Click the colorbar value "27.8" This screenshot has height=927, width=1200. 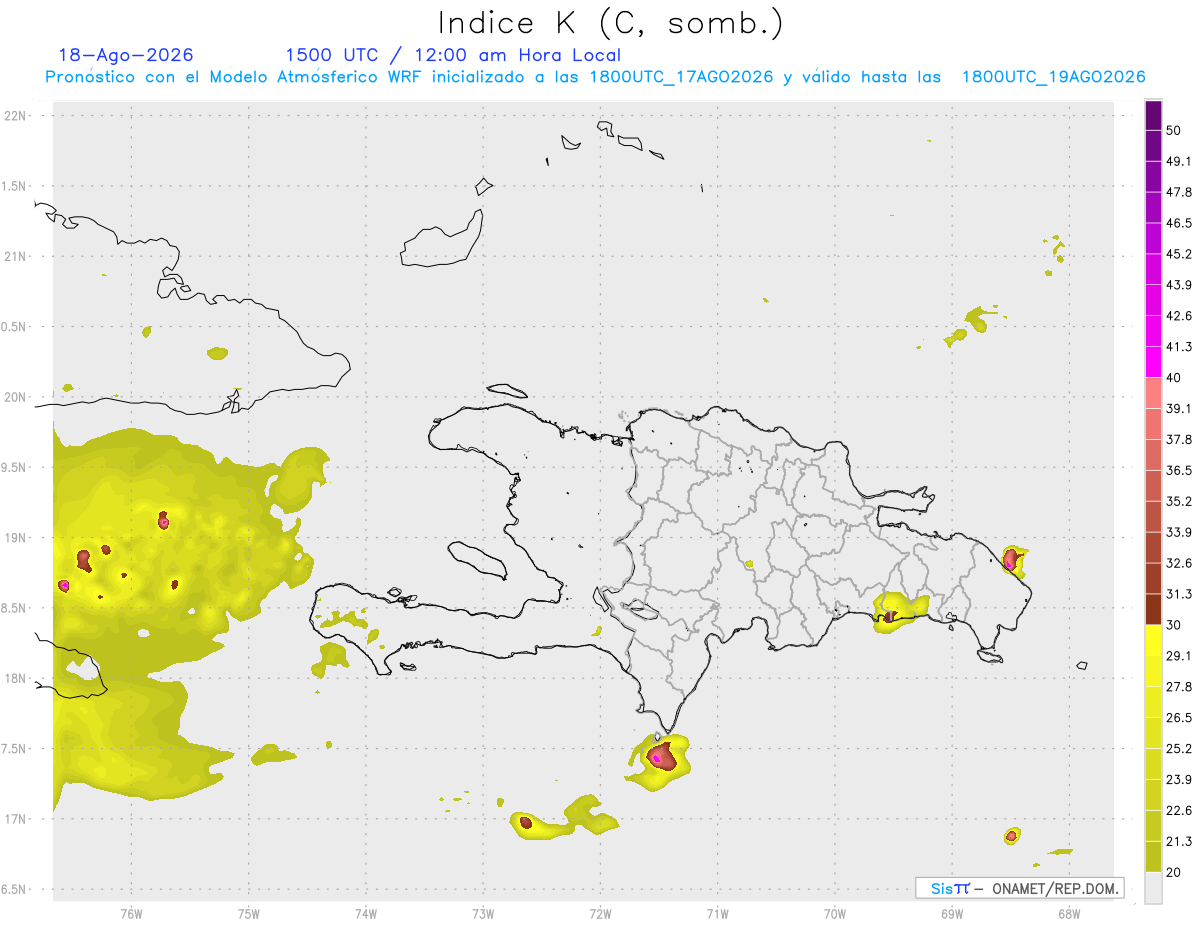1179,687
